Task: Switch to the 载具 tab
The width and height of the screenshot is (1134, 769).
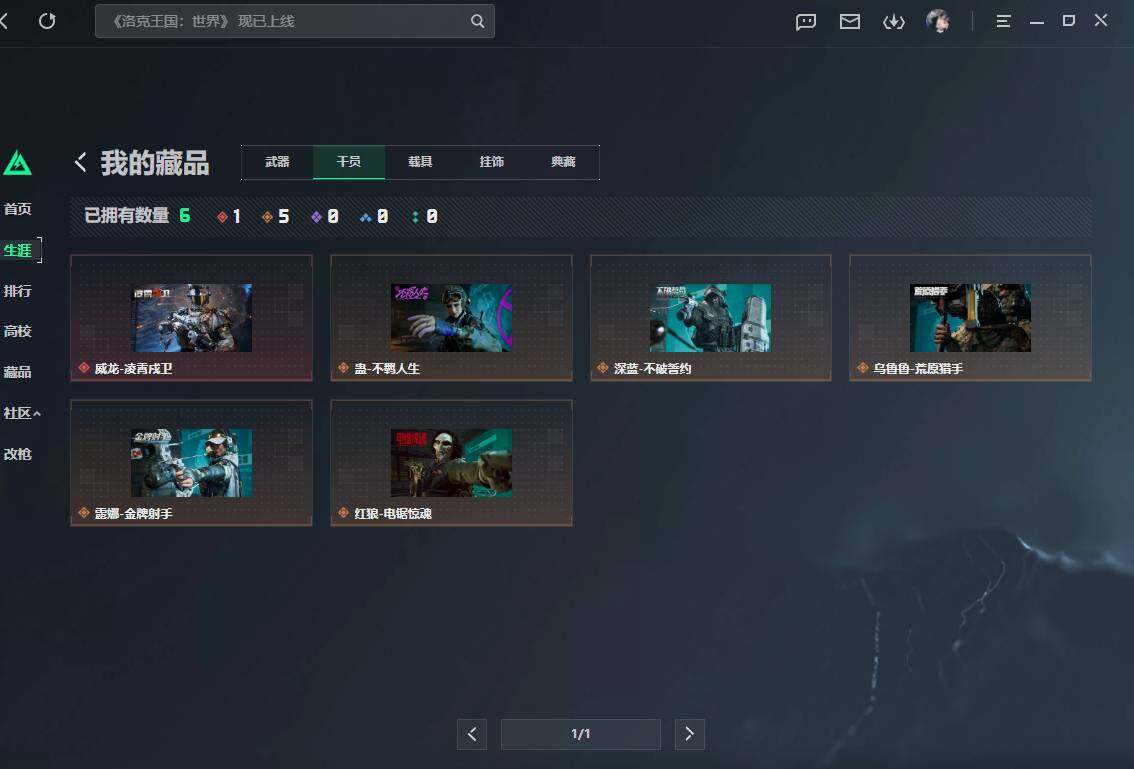Action: click(420, 162)
